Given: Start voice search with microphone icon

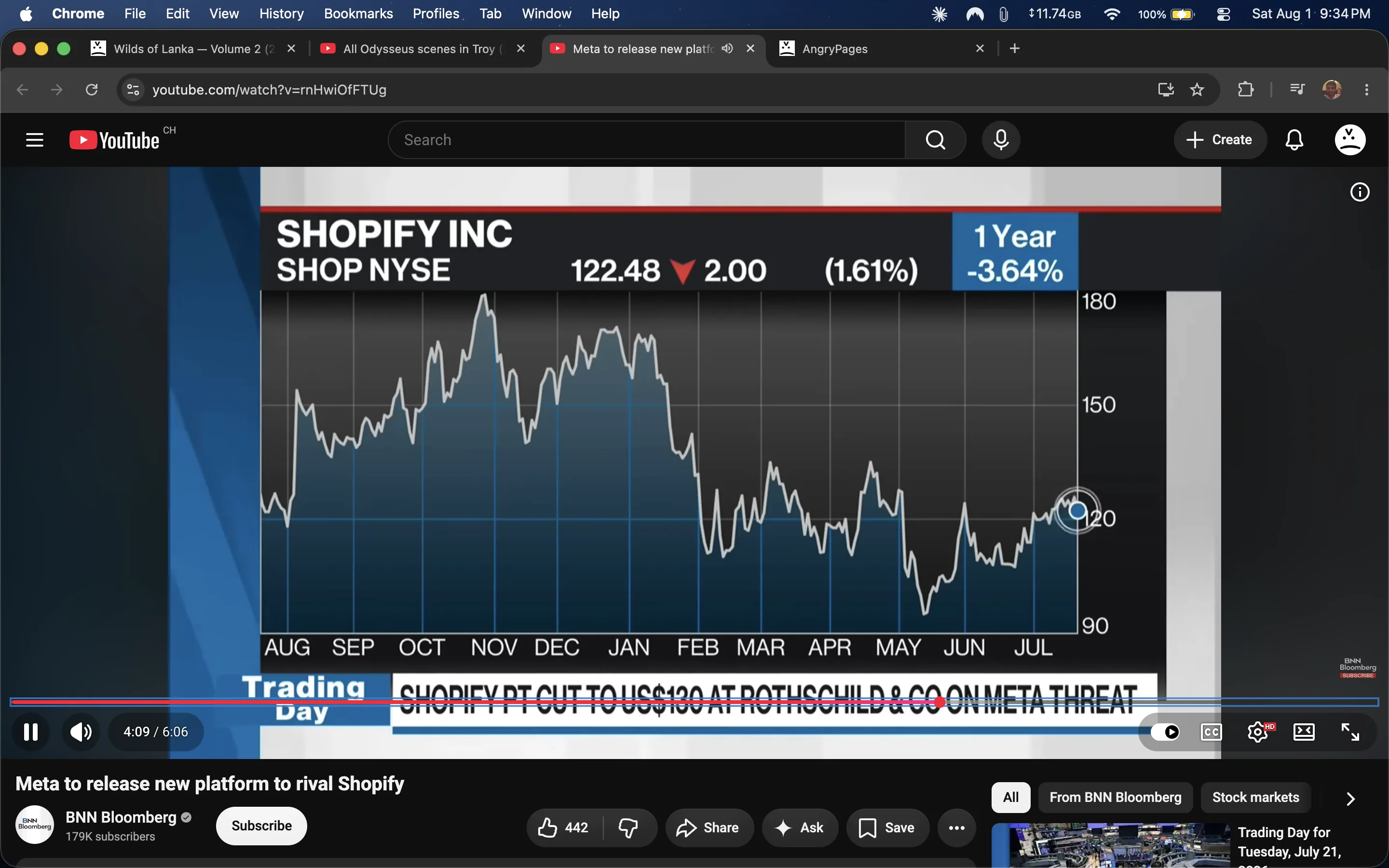Looking at the screenshot, I should (x=1001, y=139).
